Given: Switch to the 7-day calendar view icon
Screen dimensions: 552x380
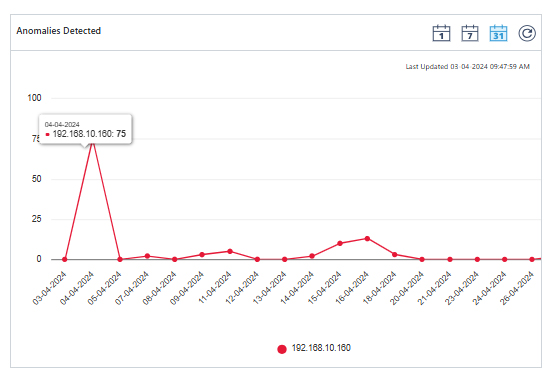Looking at the screenshot, I should tap(470, 33).
